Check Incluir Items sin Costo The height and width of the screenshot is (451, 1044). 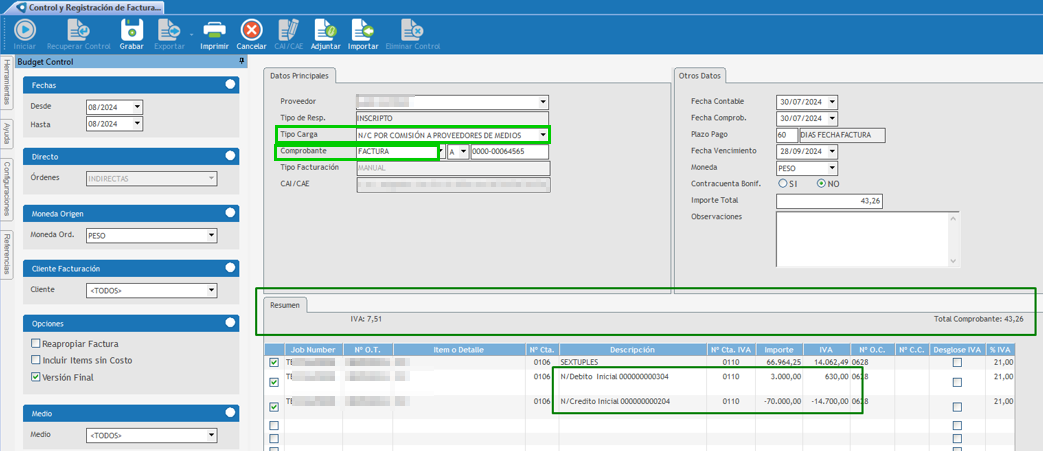coord(35,360)
